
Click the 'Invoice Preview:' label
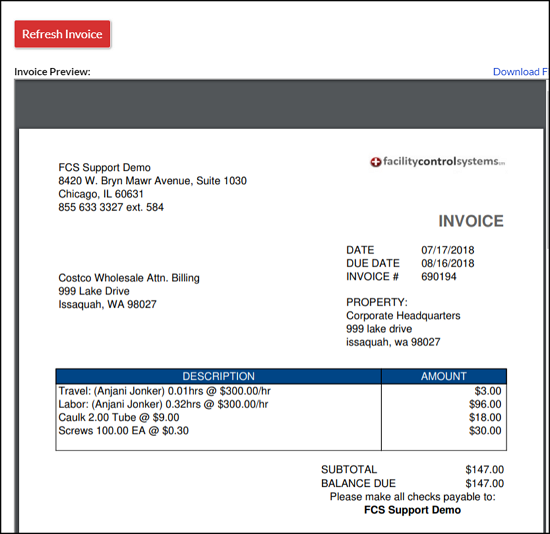(x=52, y=72)
